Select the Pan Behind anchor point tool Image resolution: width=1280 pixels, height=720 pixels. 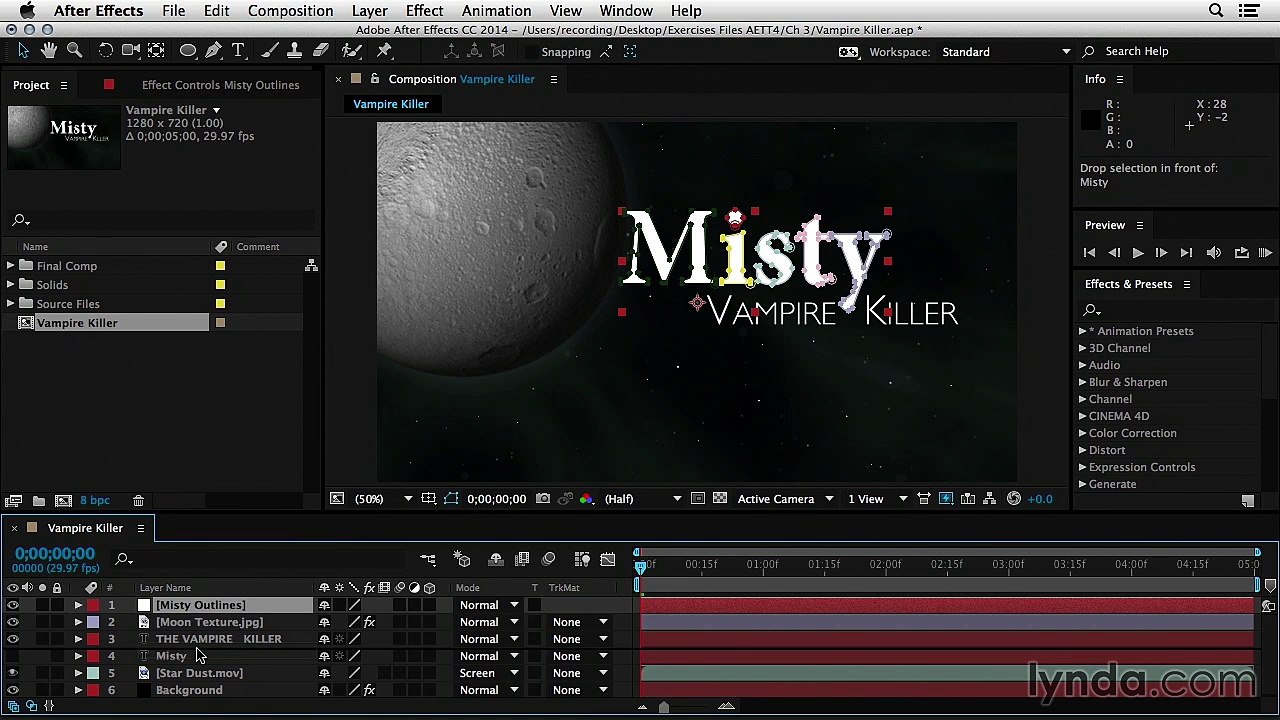tap(157, 51)
